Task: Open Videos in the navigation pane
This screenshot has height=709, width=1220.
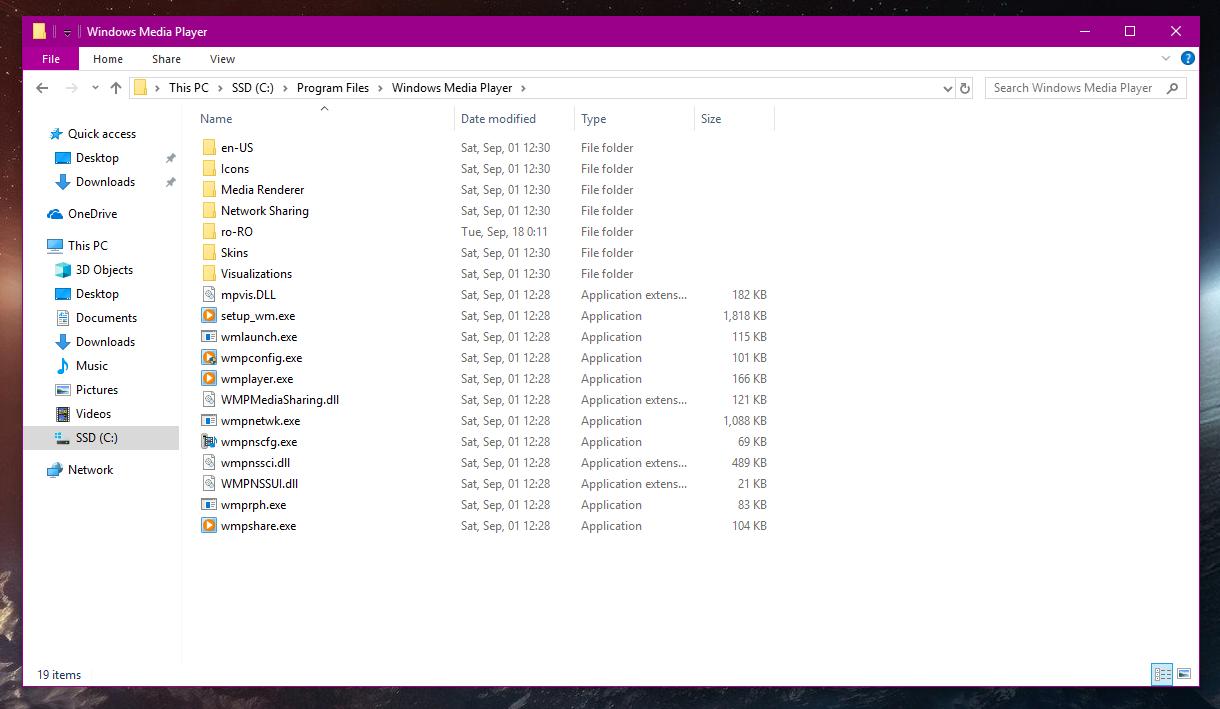Action: tap(93, 414)
